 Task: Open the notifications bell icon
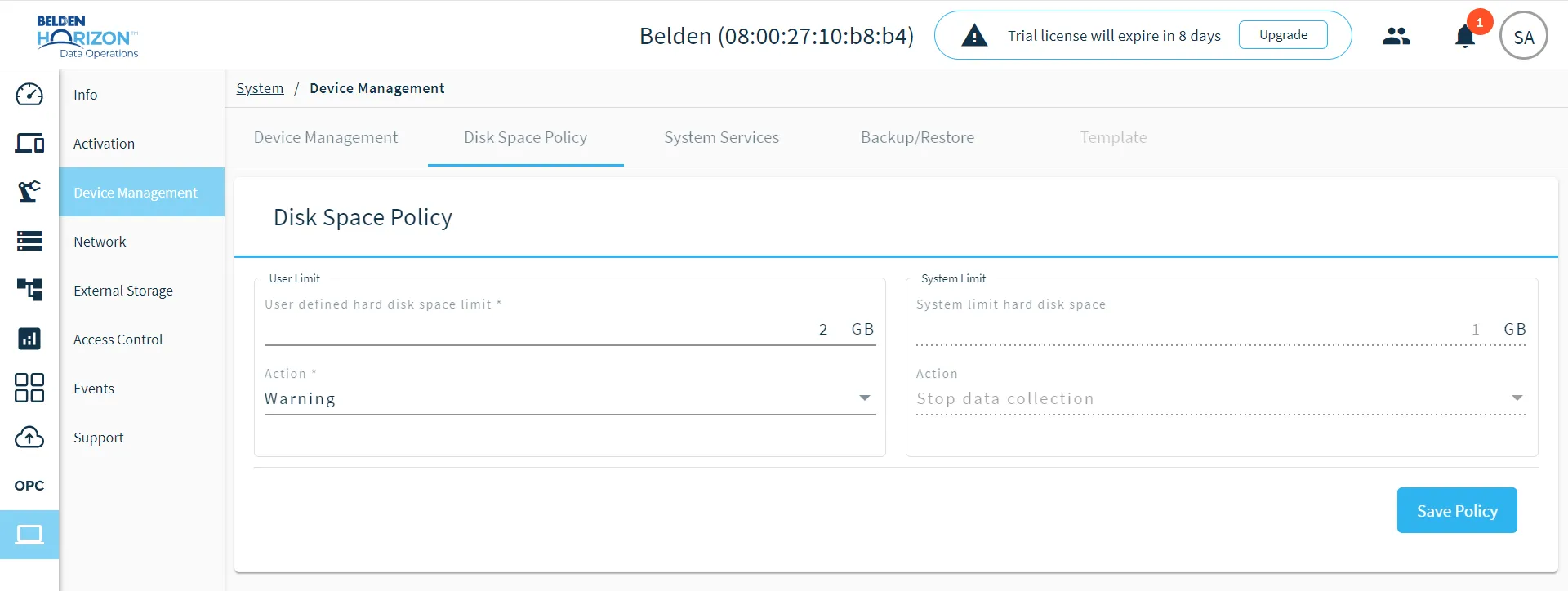[x=1465, y=37]
